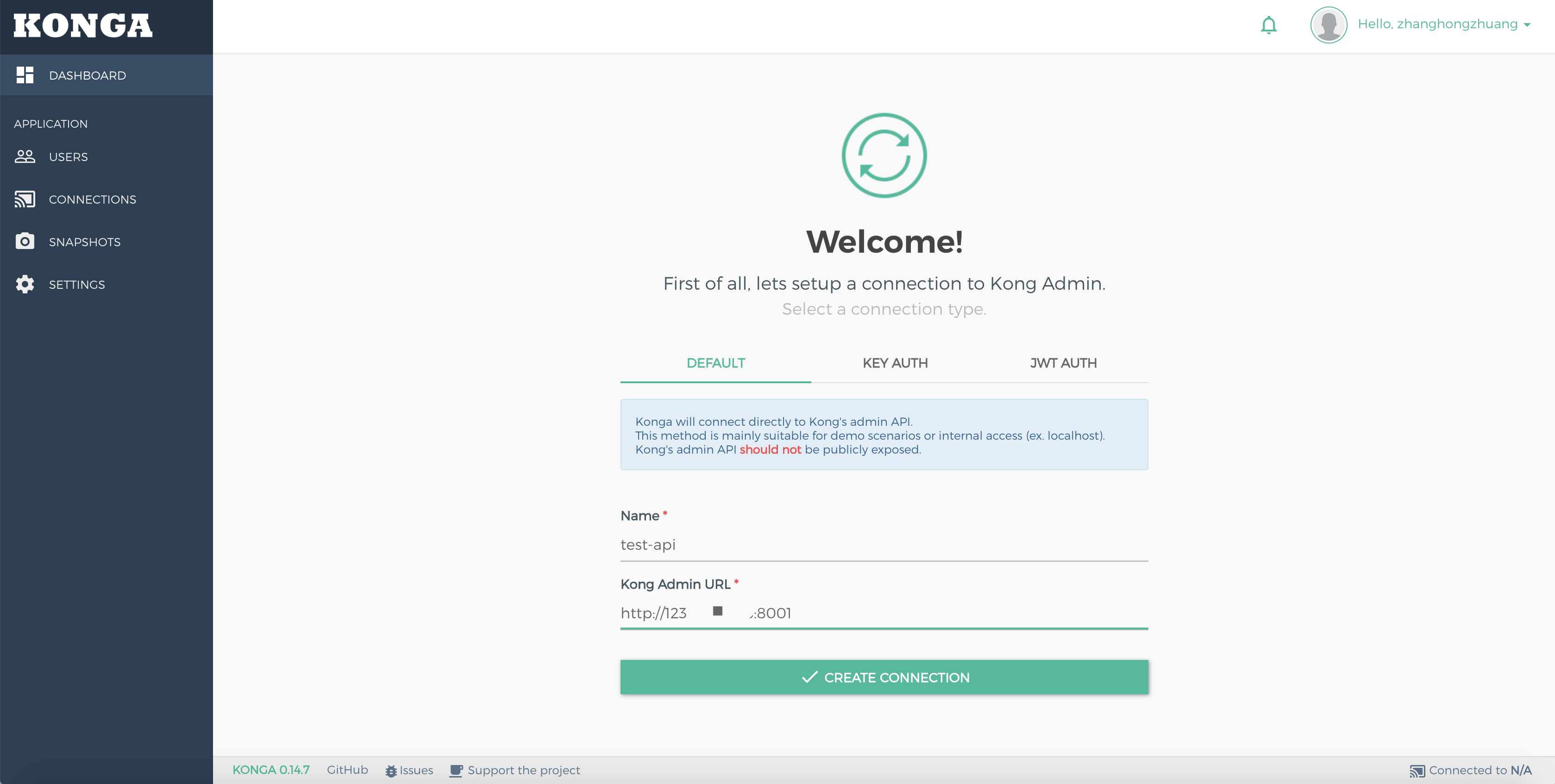
Task: Switch to the JWT AUTH tab
Action: [x=1063, y=363]
